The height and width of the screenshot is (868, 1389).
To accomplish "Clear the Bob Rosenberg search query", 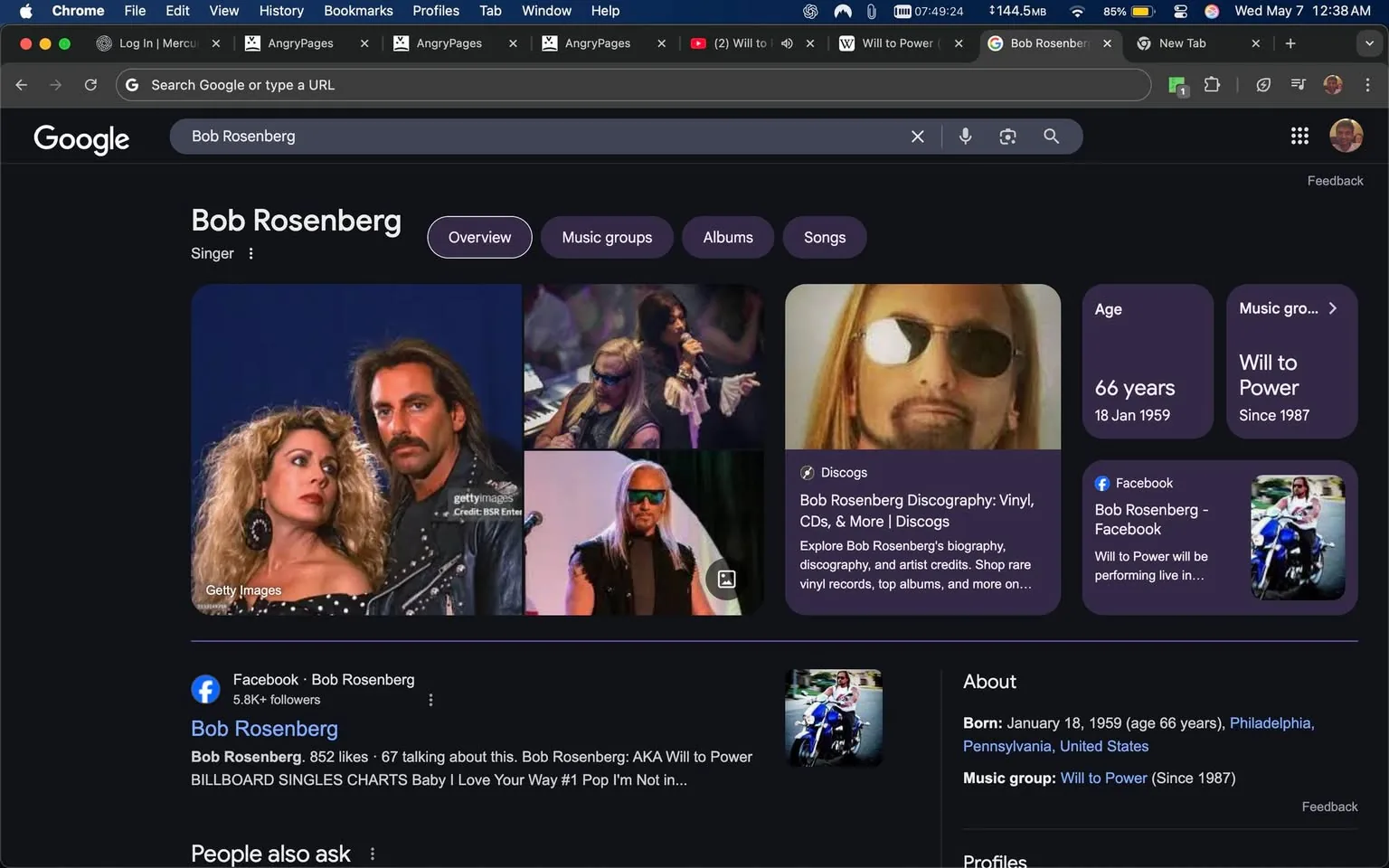I will (x=917, y=136).
